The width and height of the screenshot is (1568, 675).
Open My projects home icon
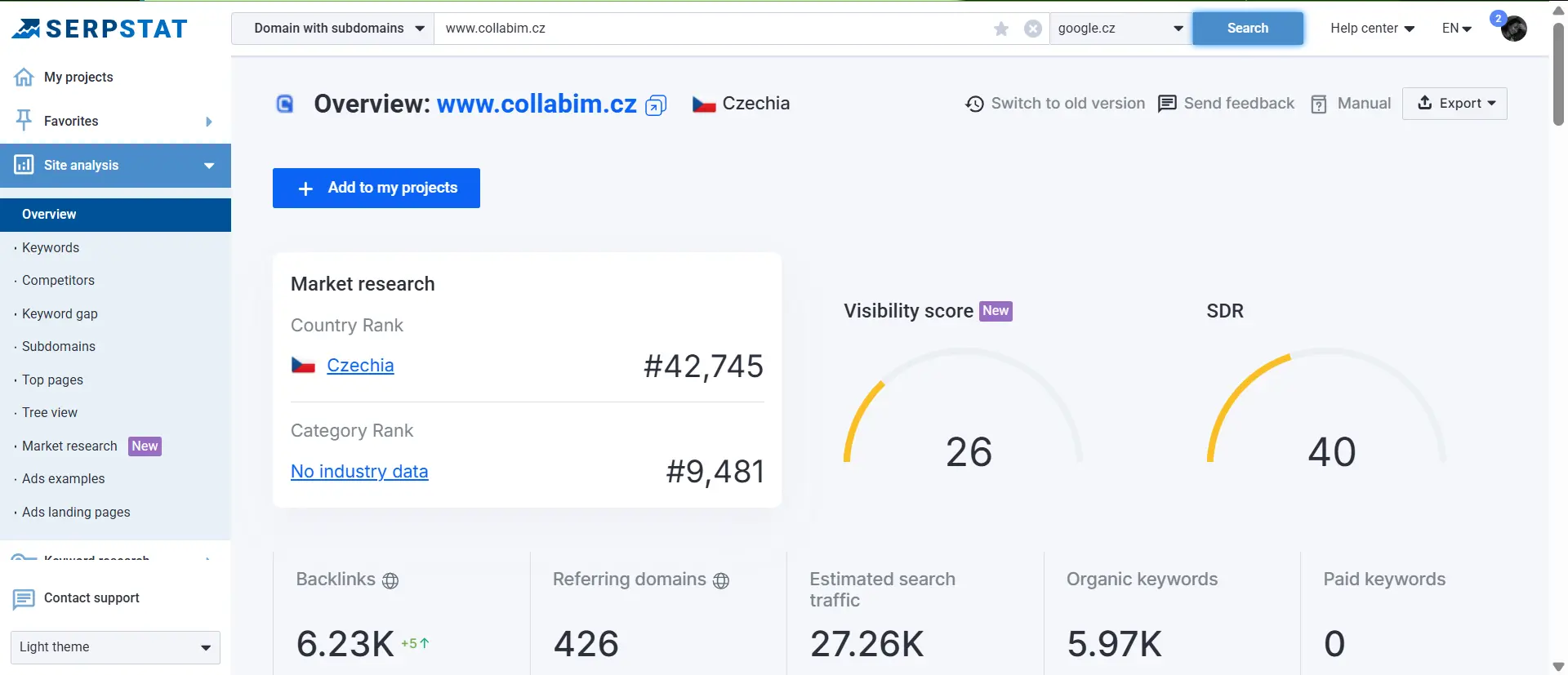click(24, 77)
